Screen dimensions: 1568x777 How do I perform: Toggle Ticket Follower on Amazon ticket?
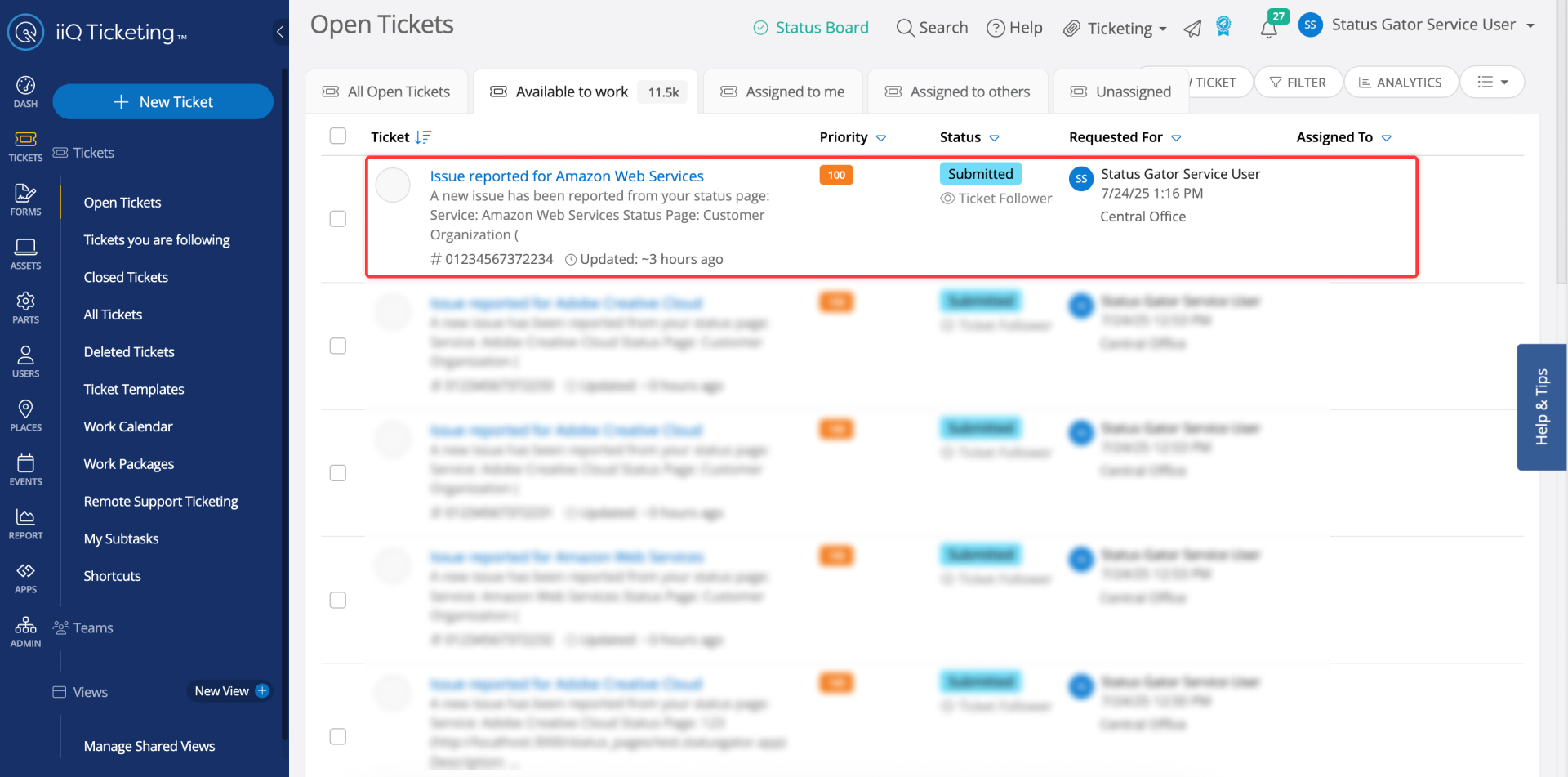(996, 199)
